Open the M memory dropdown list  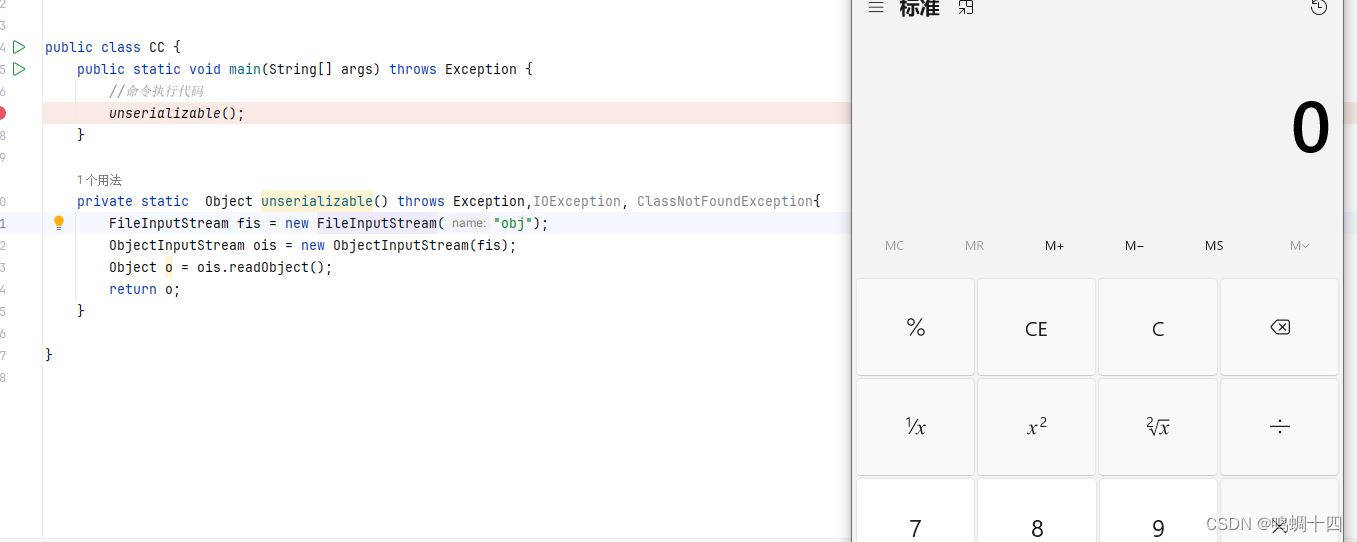click(x=1299, y=246)
